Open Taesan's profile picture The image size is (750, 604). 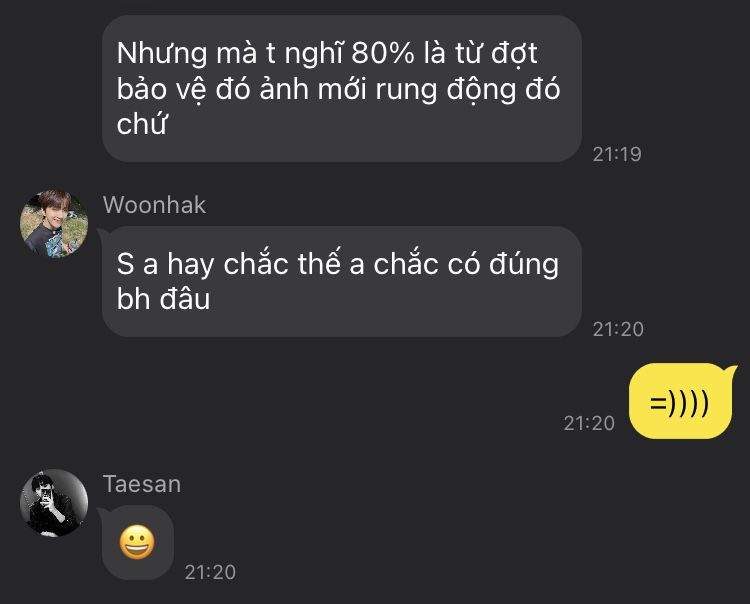click(x=54, y=503)
